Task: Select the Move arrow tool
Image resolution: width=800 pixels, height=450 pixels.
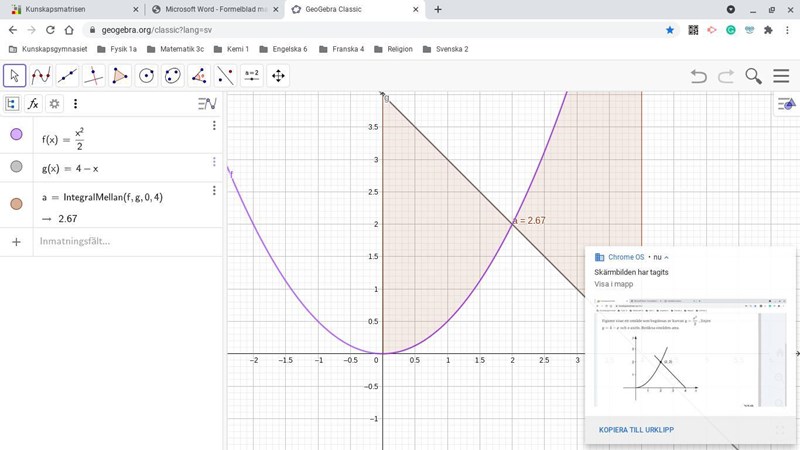Action: pos(15,76)
